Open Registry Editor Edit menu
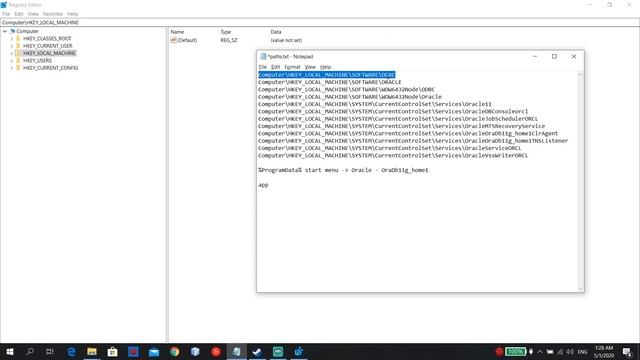The height and width of the screenshot is (360, 640). (19, 14)
